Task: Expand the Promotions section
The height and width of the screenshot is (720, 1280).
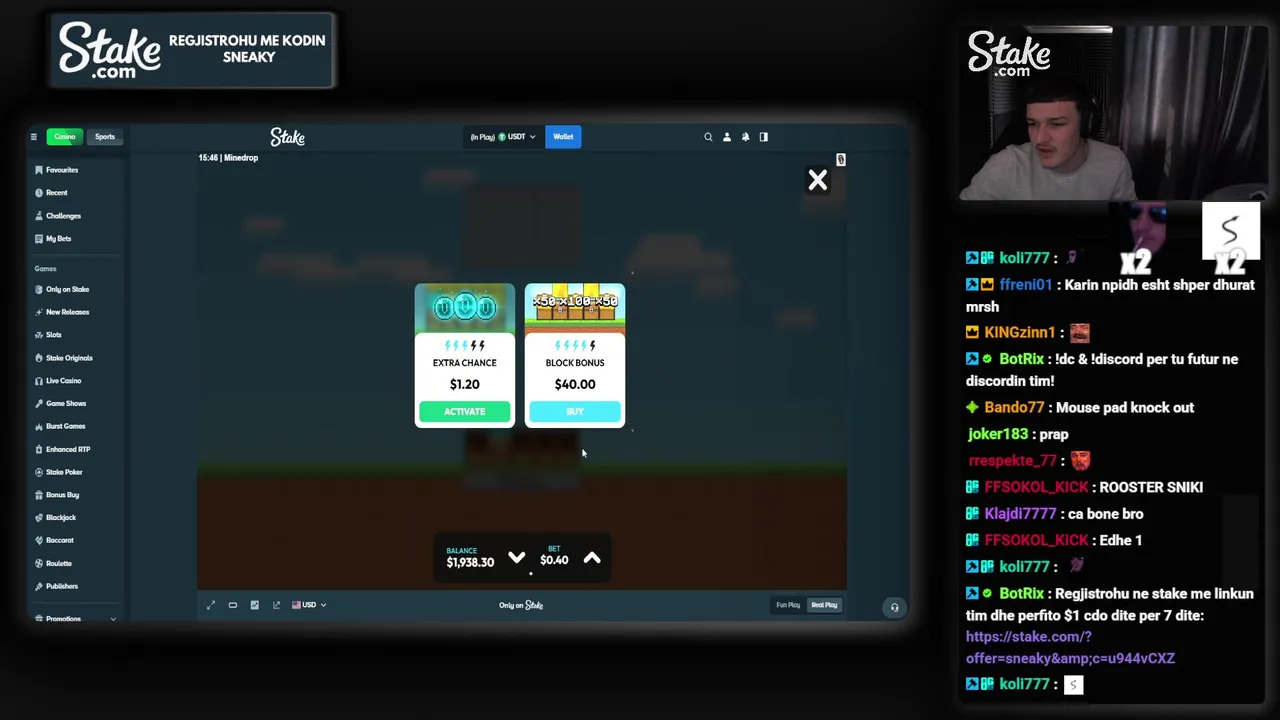Action: tap(75, 619)
